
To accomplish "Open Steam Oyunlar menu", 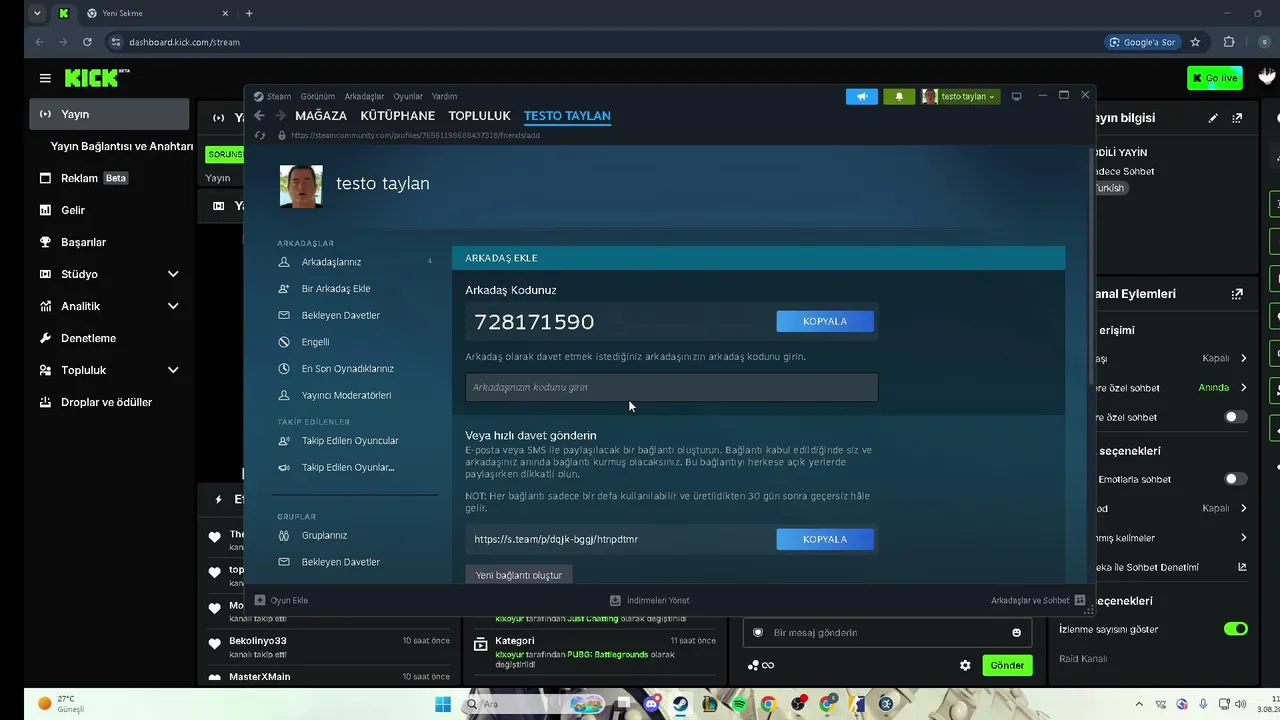I will (x=408, y=96).
